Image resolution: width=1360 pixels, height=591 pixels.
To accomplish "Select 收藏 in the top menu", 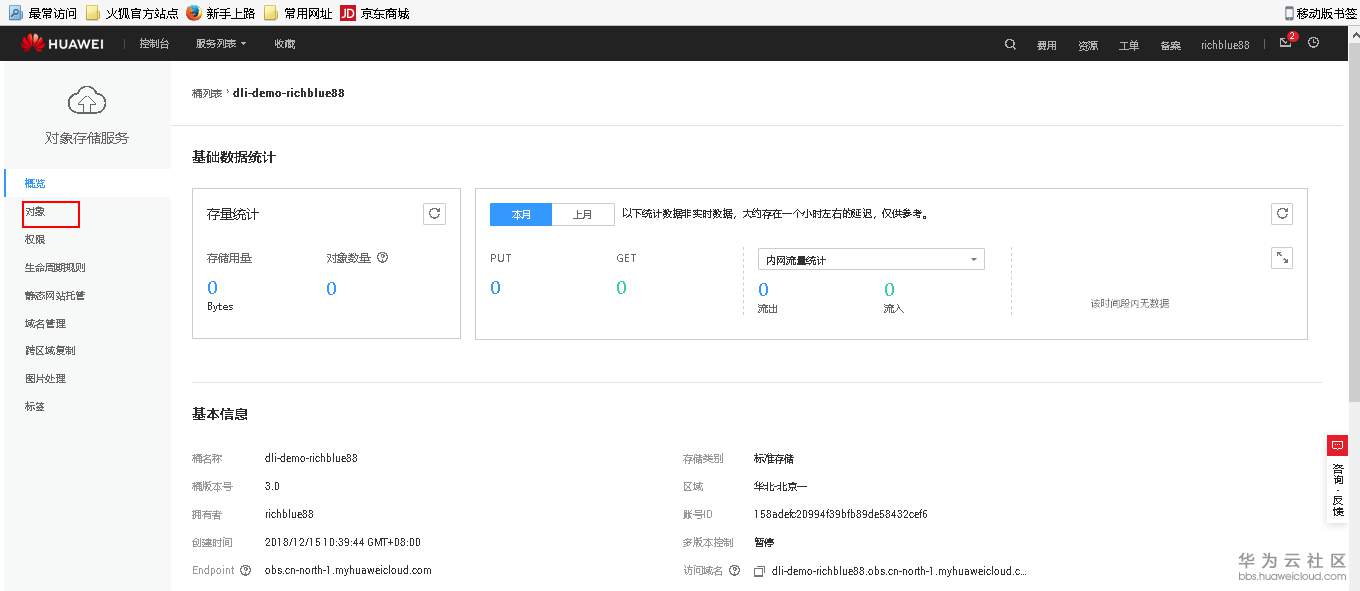I will coord(283,43).
